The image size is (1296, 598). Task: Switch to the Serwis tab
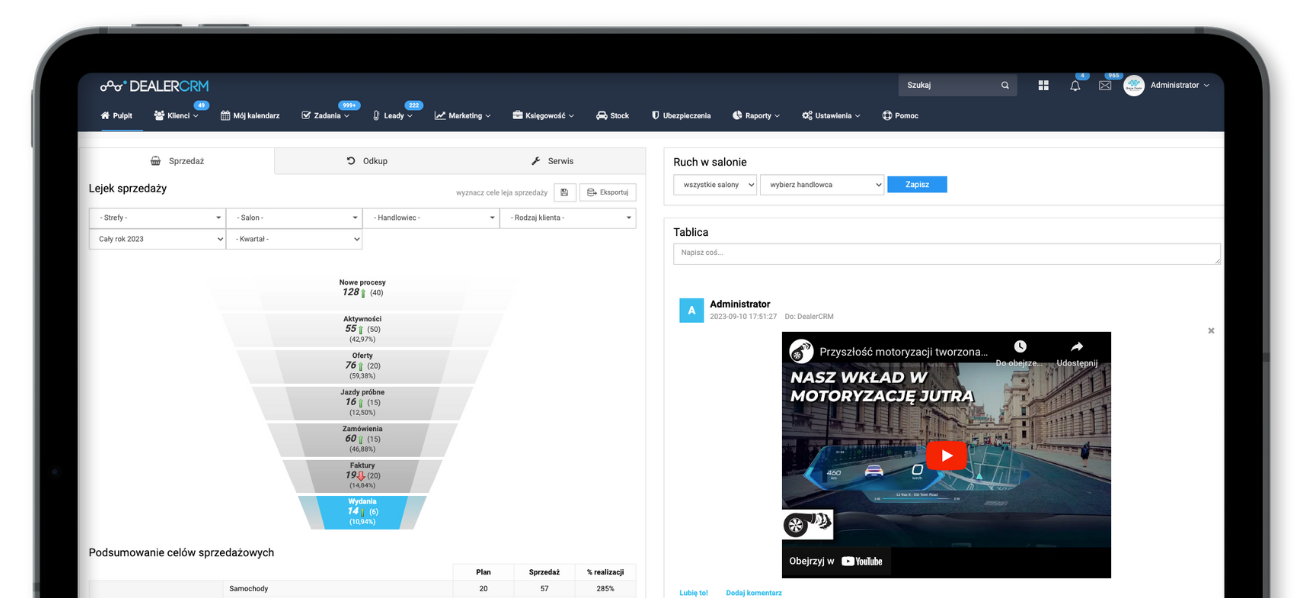coord(552,161)
